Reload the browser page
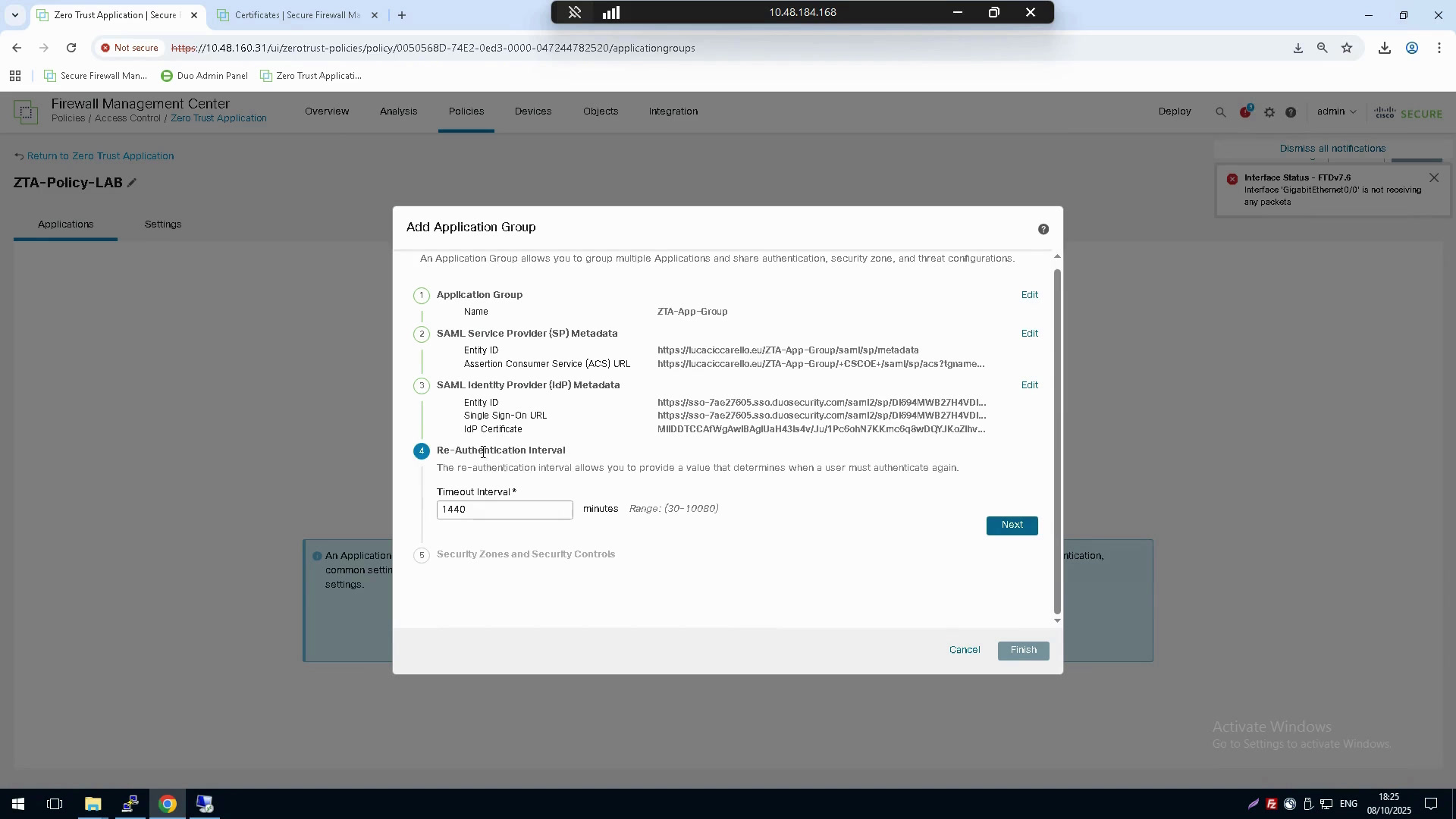 71,48
